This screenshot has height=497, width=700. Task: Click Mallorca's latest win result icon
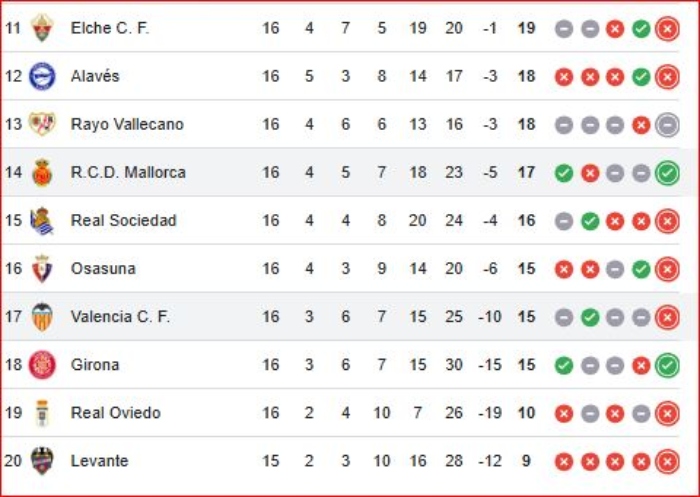(x=667, y=173)
